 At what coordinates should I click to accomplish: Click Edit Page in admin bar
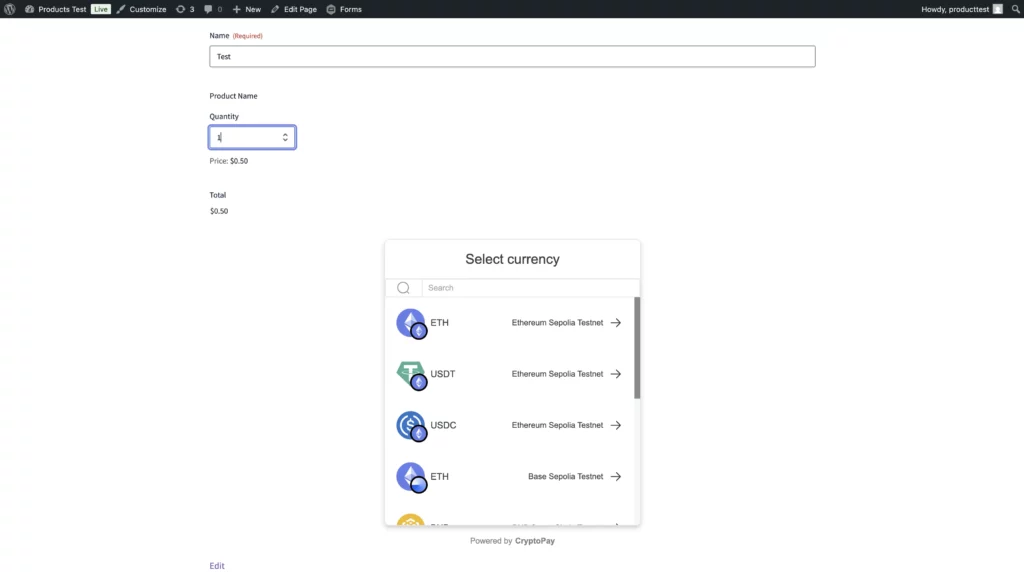294,9
